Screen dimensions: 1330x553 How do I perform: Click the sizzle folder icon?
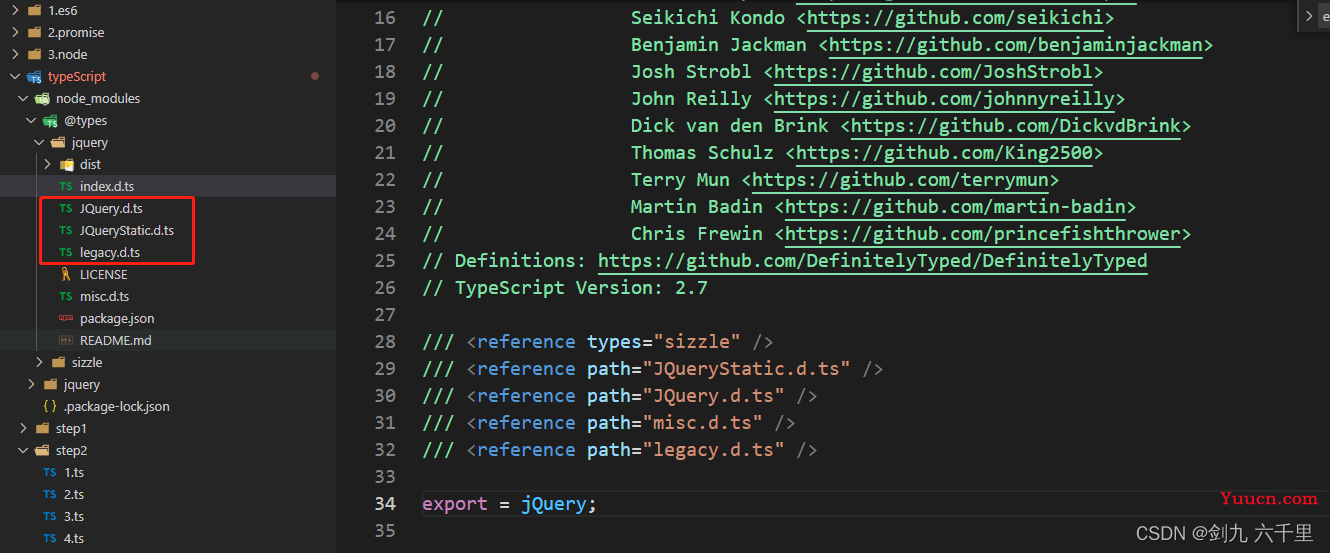(x=59, y=362)
